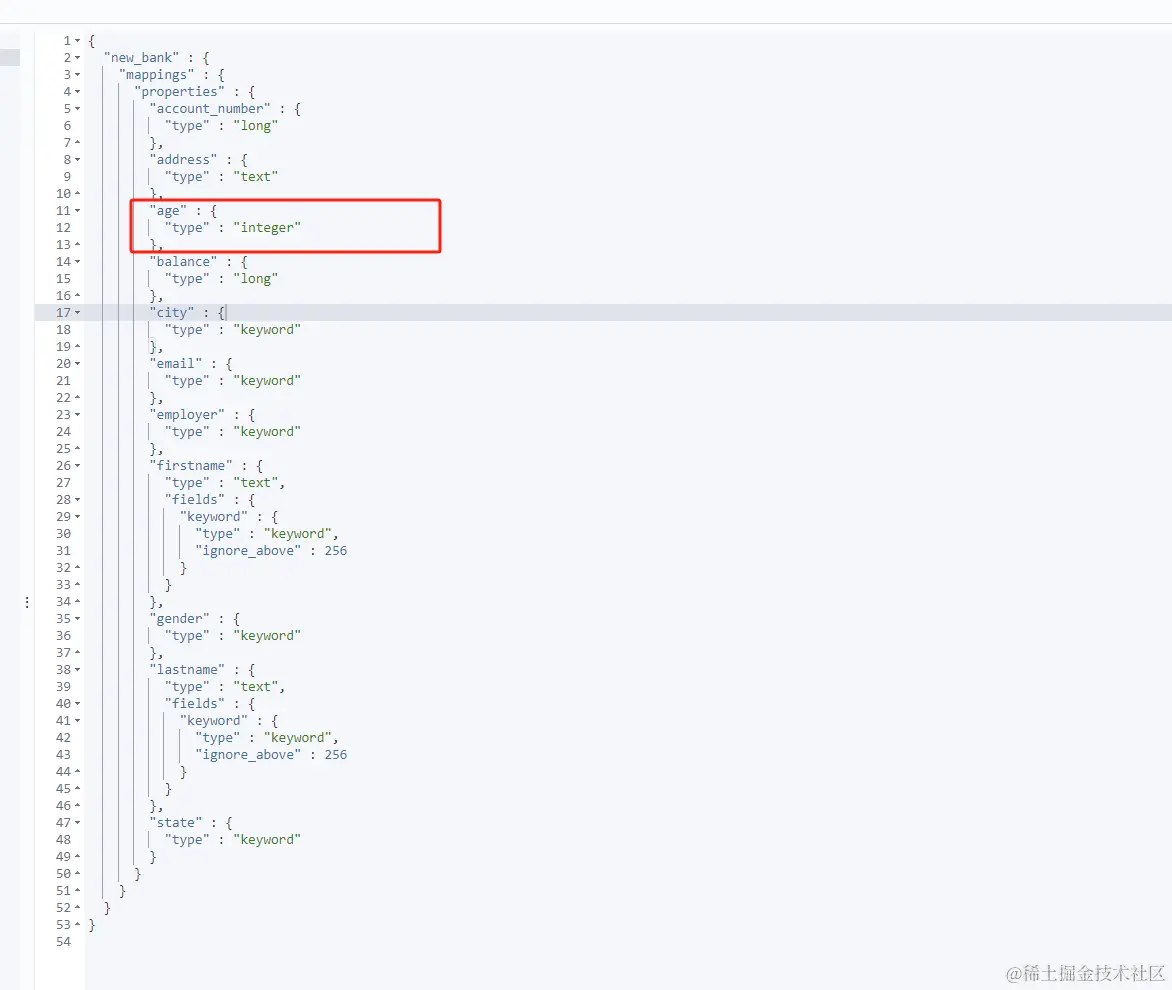Click the "keyword" value on line 48
1172x990 pixels.
267,840
